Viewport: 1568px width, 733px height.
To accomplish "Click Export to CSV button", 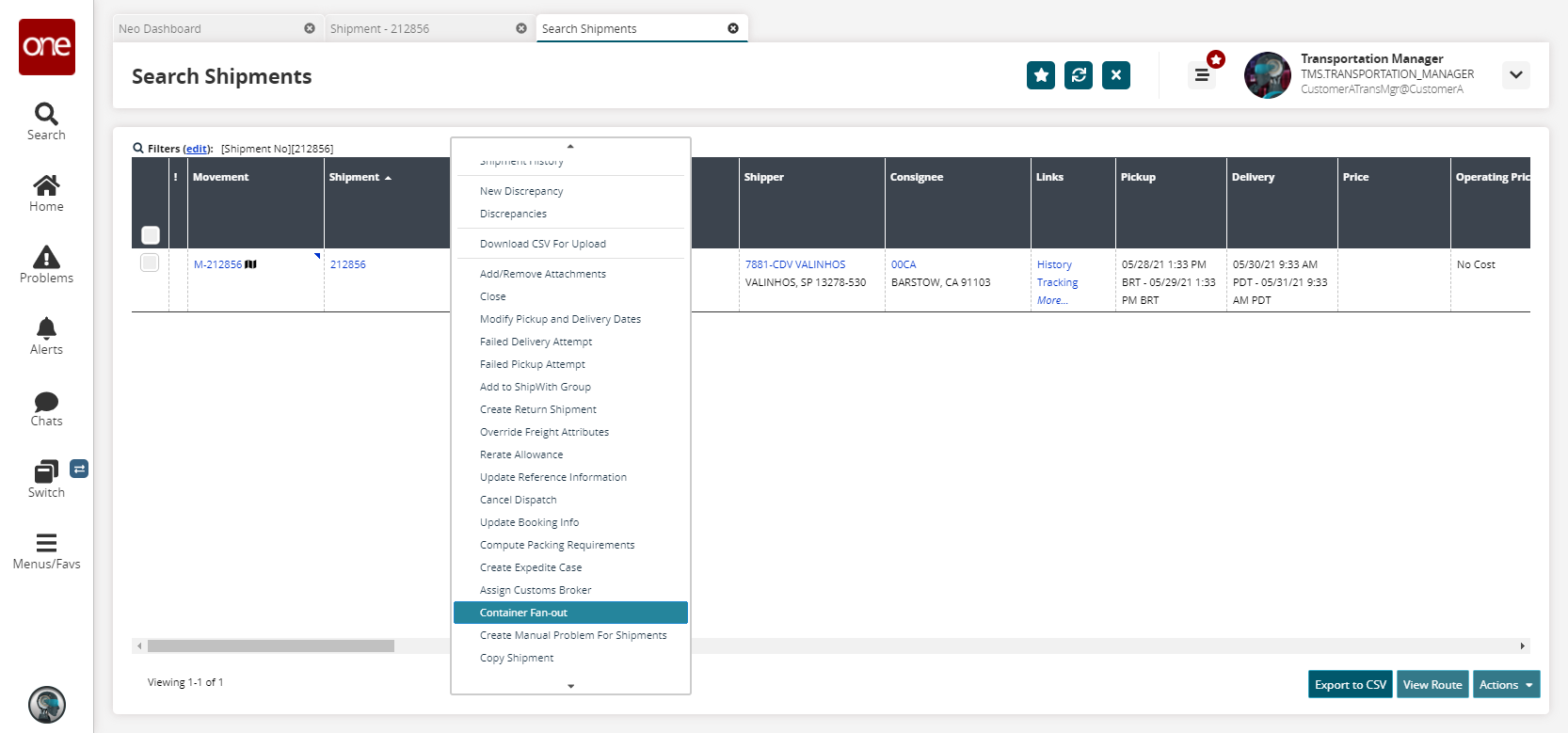I will click(1350, 684).
